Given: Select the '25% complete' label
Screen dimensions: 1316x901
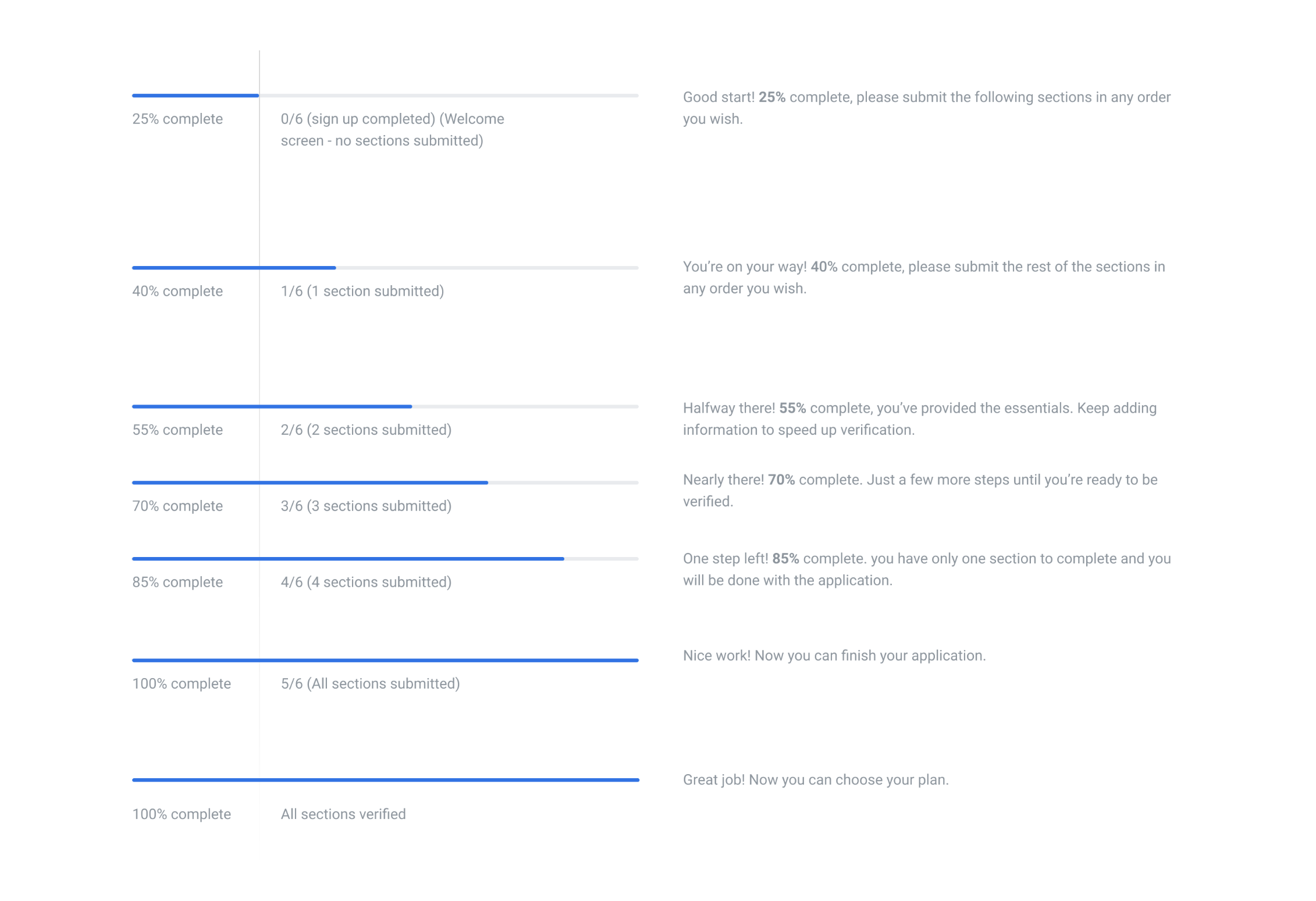Looking at the screenshot, I should point(177,119).
